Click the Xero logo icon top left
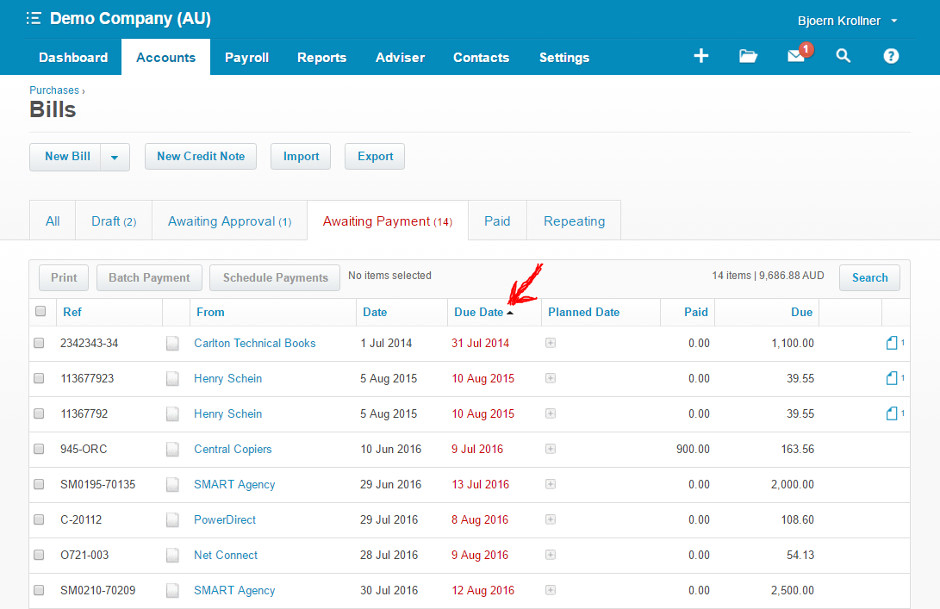 tap(32, 17)
